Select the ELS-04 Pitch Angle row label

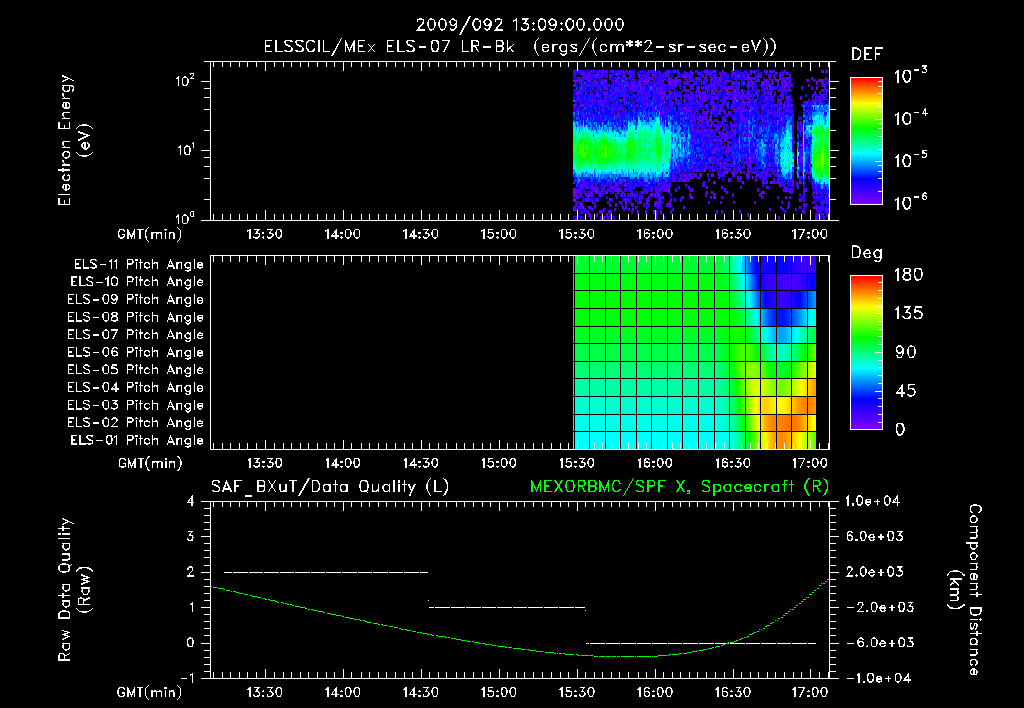tap(135, 387)
